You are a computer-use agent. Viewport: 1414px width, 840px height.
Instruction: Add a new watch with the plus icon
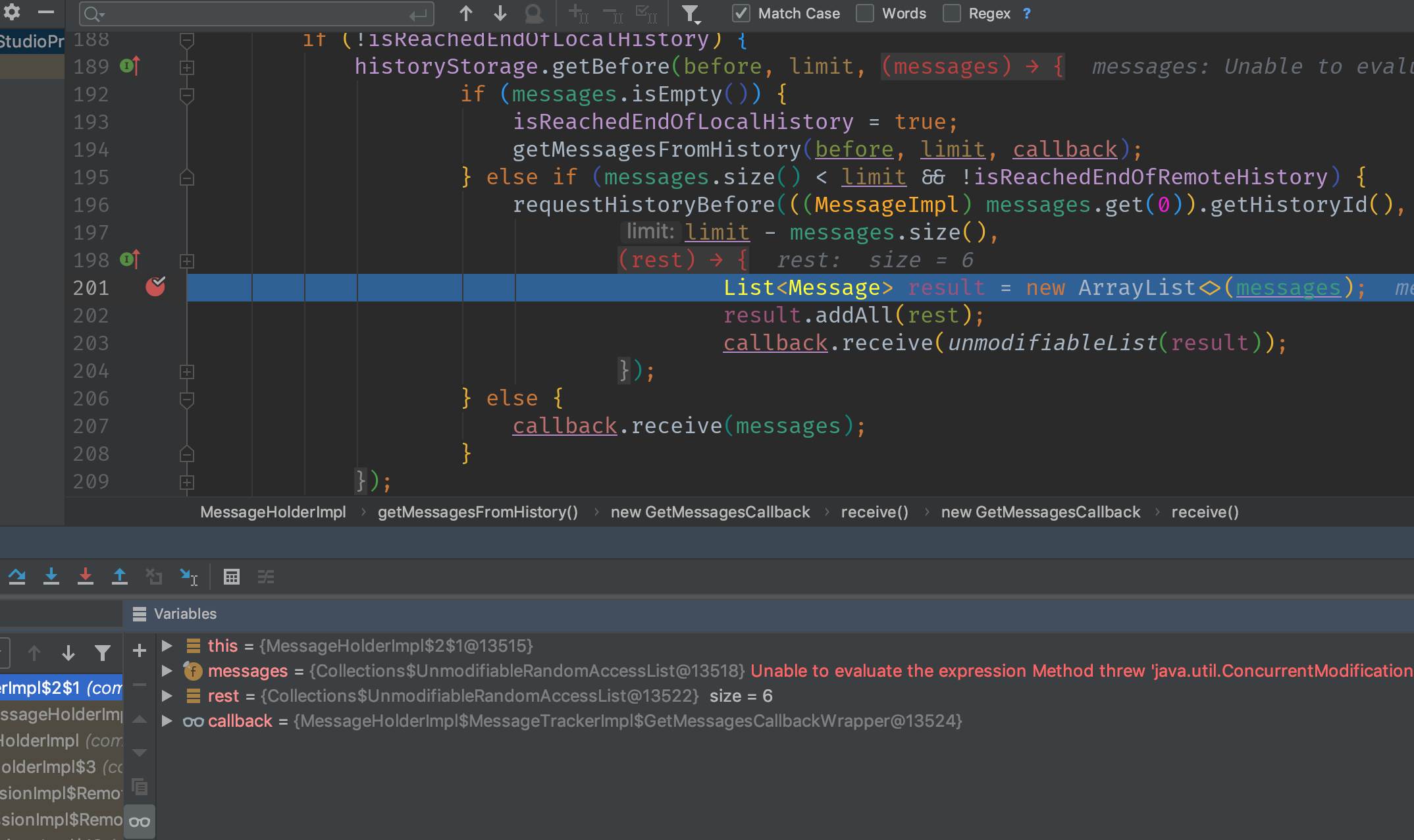pyautogui.click(x=139, y=650)
